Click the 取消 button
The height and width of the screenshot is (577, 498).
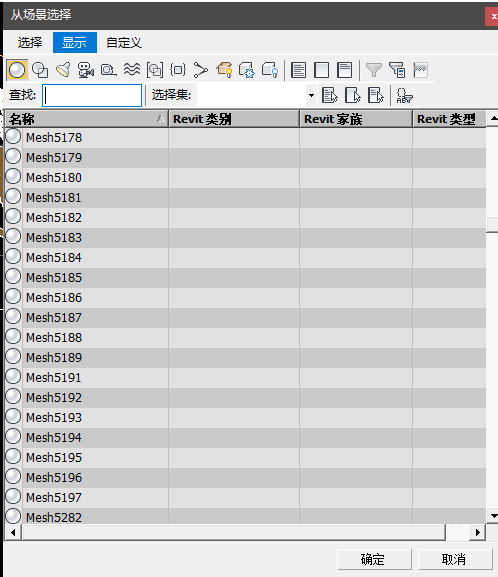tap(455, 559)
